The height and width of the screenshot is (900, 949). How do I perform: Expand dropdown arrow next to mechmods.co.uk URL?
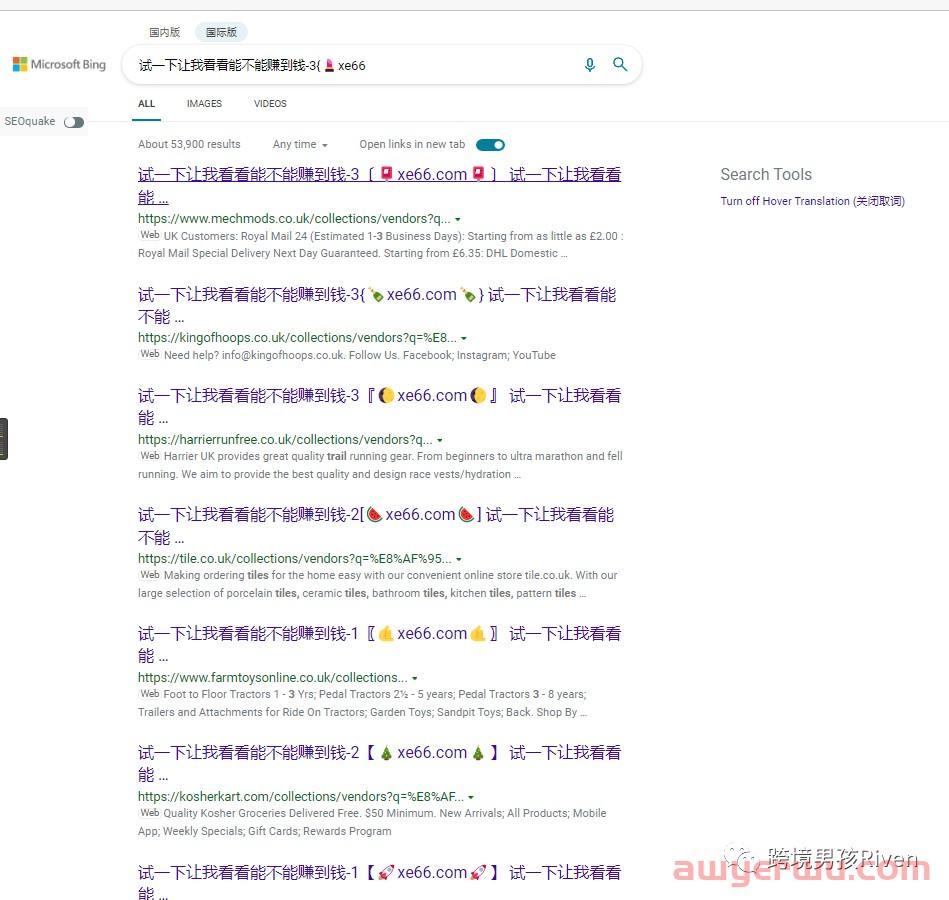(x=458, y=219)
